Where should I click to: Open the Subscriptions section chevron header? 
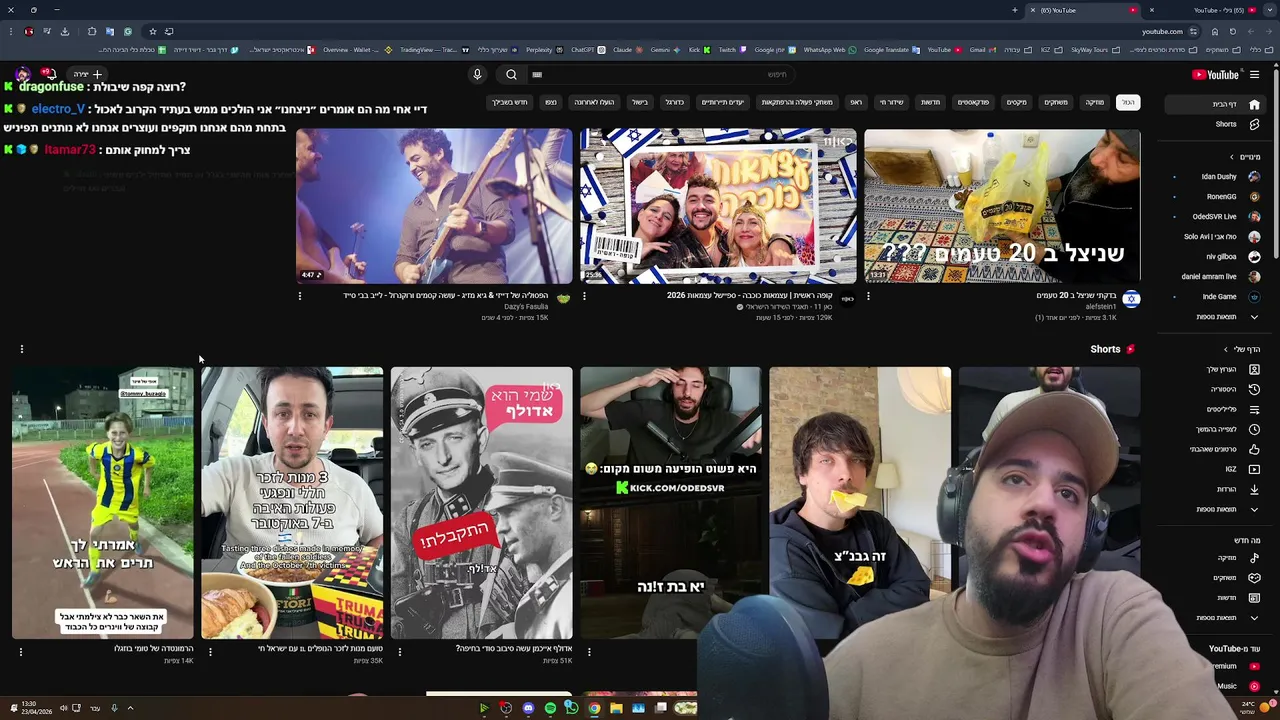point(1245,157)
